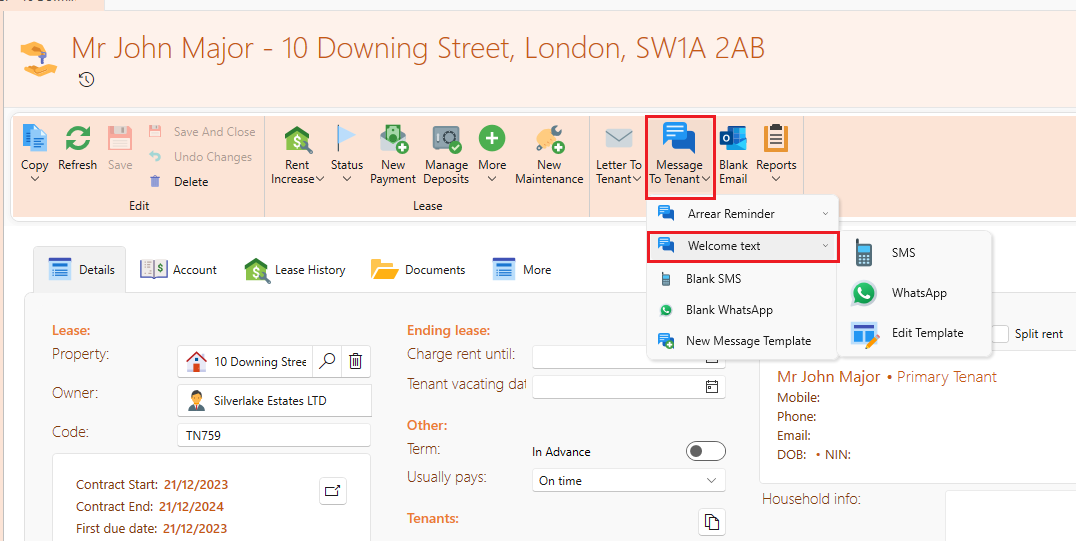The image size is (1076, 541).
Task: Open Letter To Tenant dropdown
Action: [x=618, y=155]
